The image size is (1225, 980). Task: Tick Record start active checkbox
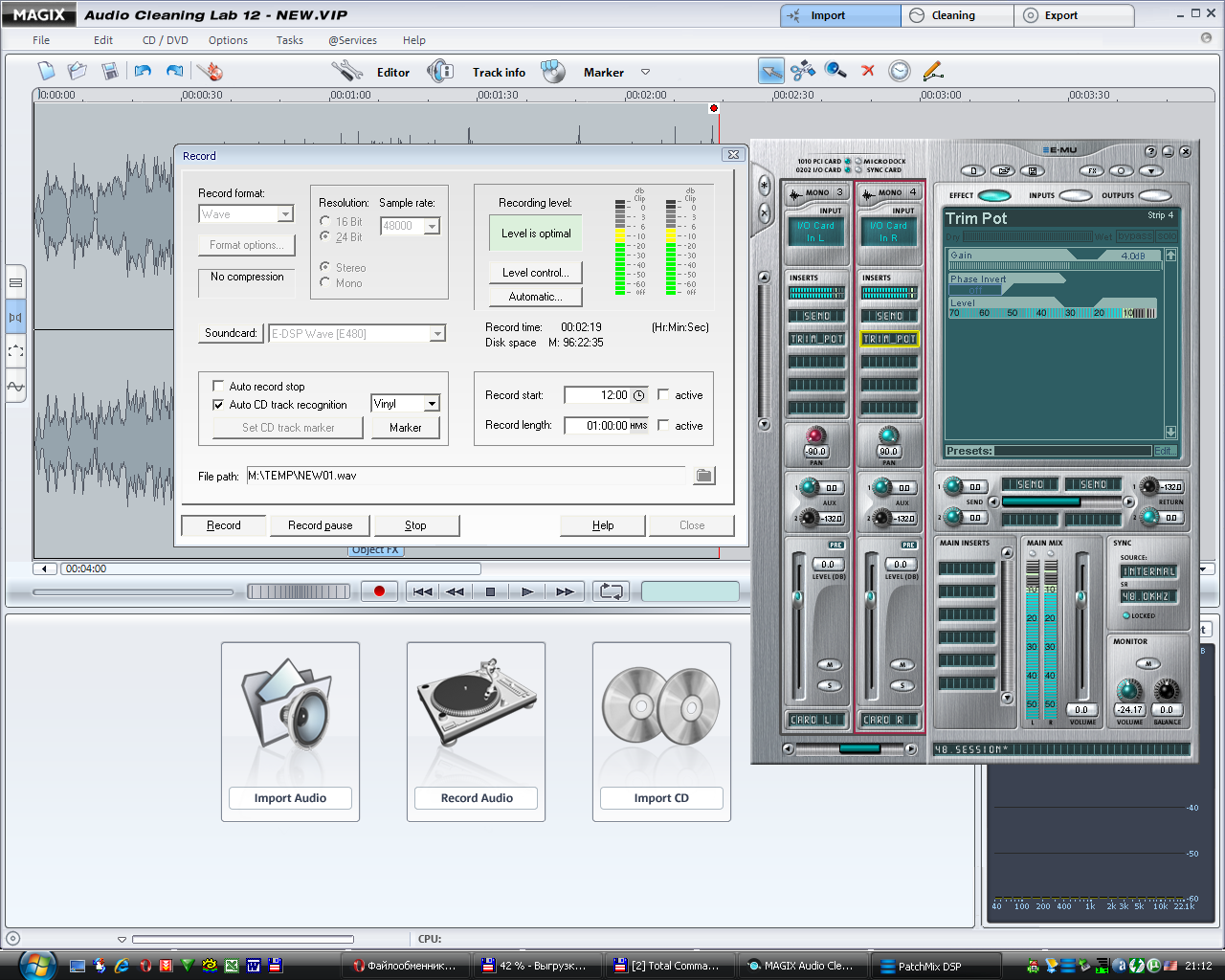[663, 394]
